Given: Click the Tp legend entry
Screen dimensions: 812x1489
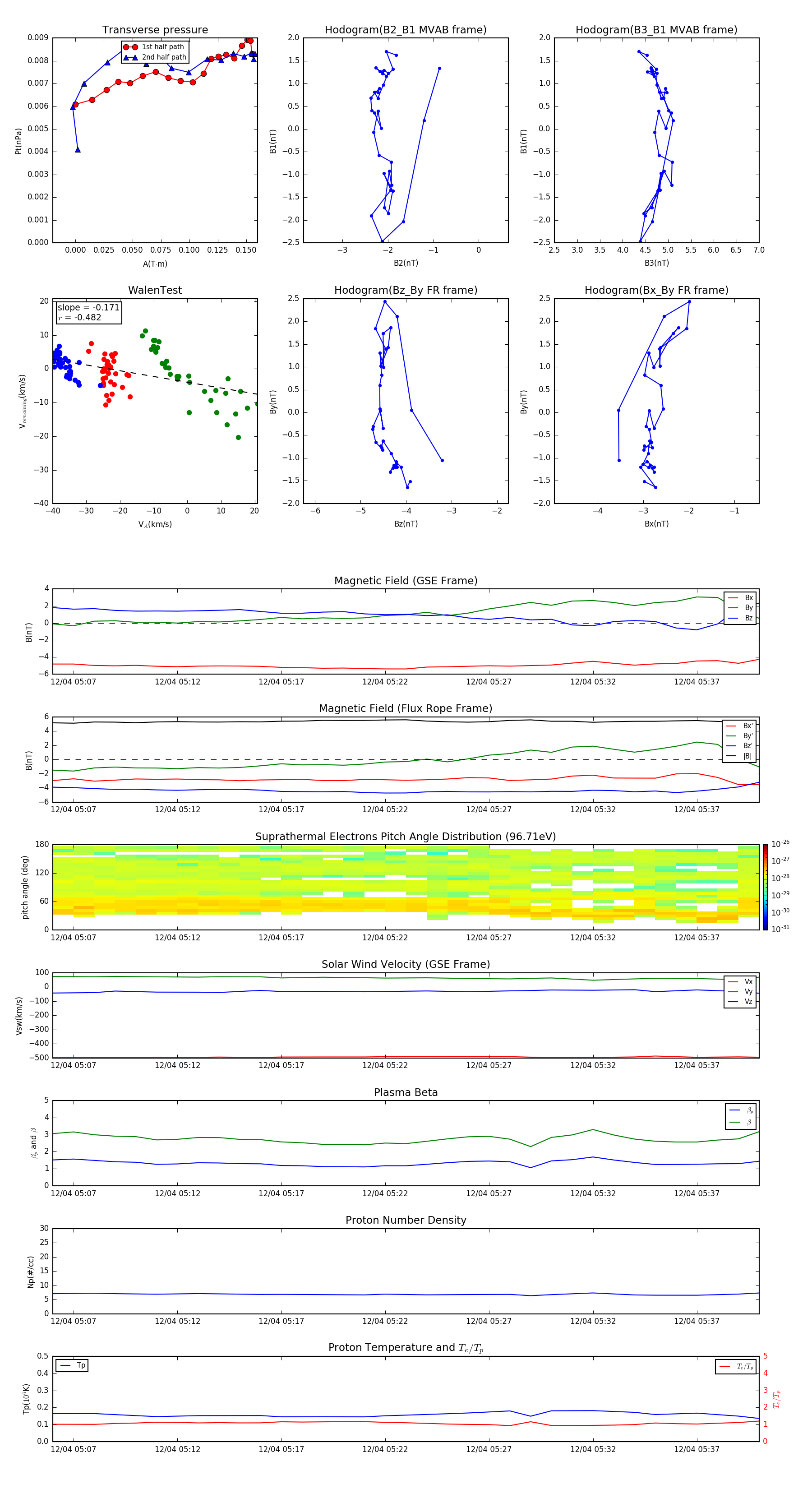Looking at the screenshot, I should 73,1365.
